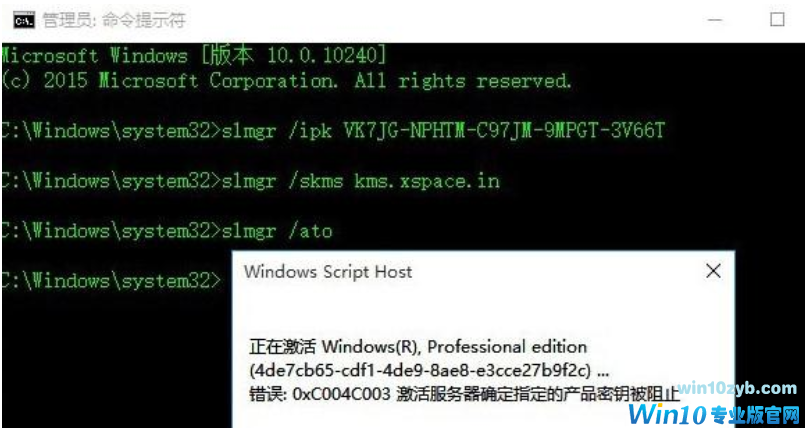The width and height of the screenshot is (805, 428).
Task: Click the product key VK7JG-NPHTM-C97JM-9MPGT-3V66T
Action: (x=501, y=131)
